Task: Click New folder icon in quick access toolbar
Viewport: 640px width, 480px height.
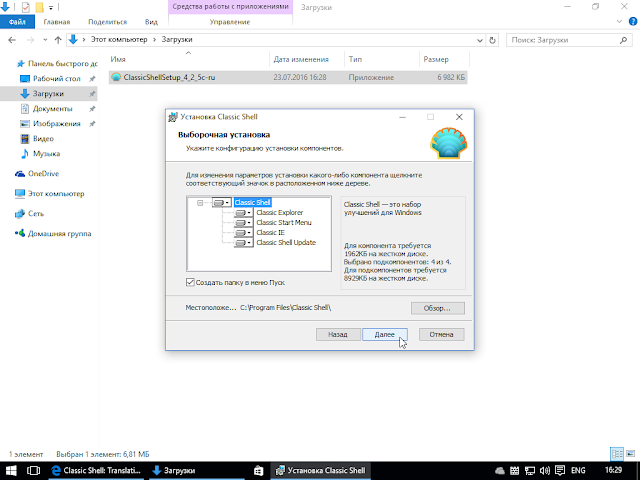Action: [39, 7]
